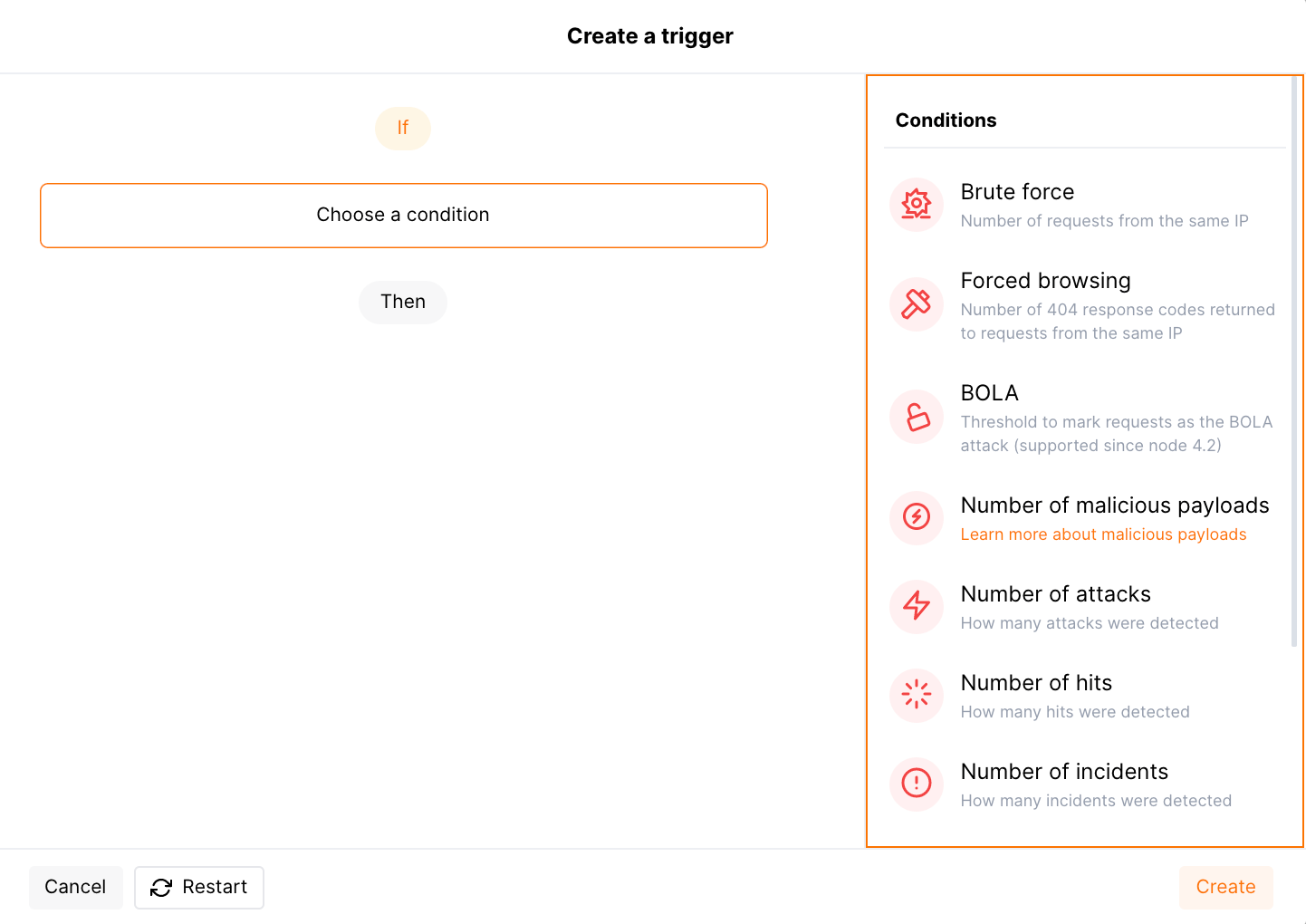1306x924 pixels.
Task: Click the Restart circular arrows icon
Action: coord(161,888)
